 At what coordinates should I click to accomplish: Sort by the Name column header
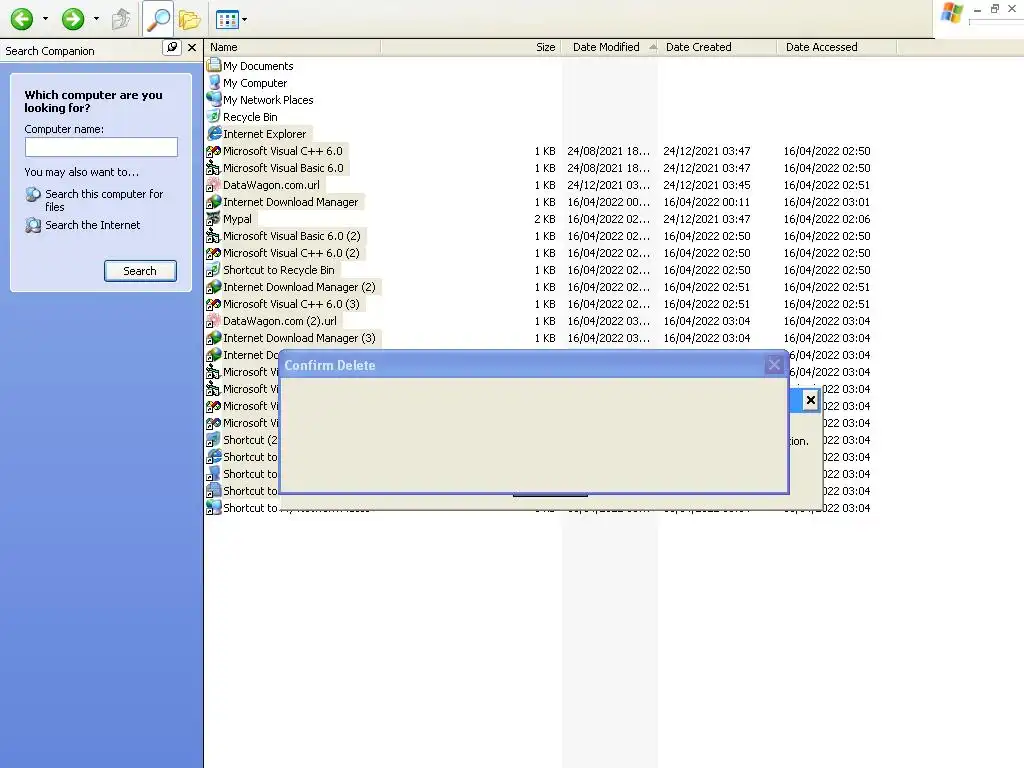coord(293,47)
